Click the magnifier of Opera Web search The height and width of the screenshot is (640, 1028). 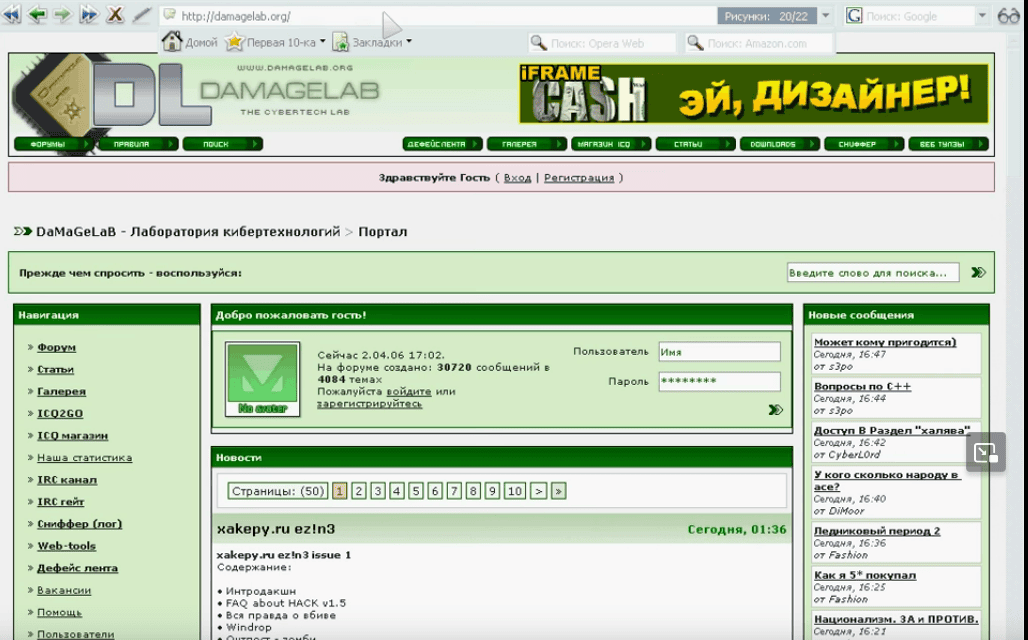[x=538, y=43]
